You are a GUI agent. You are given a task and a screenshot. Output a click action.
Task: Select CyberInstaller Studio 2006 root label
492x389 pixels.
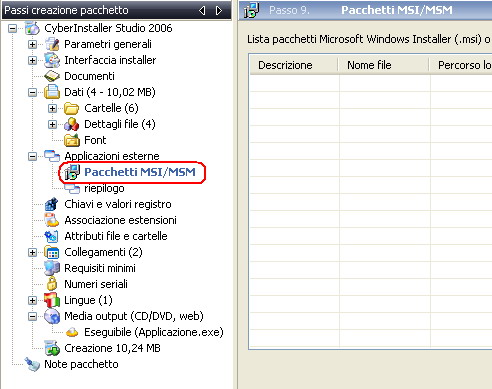pyautogui.click(x=108, y=28)
